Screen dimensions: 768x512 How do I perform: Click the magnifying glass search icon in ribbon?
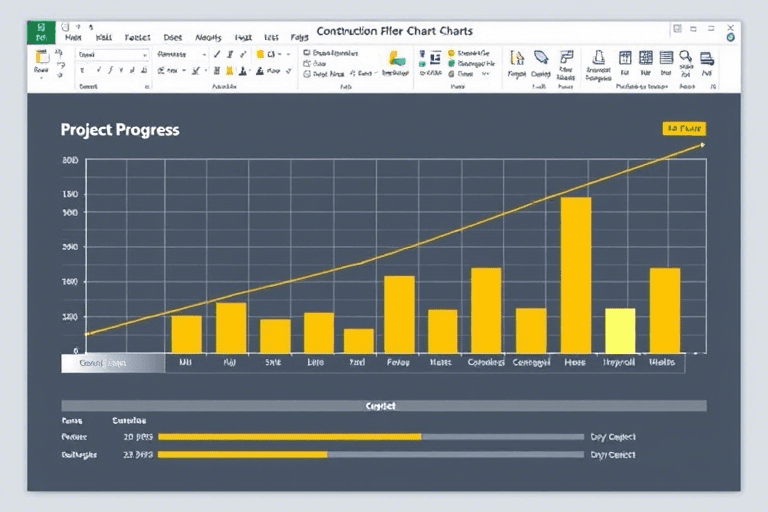(686, 58)
